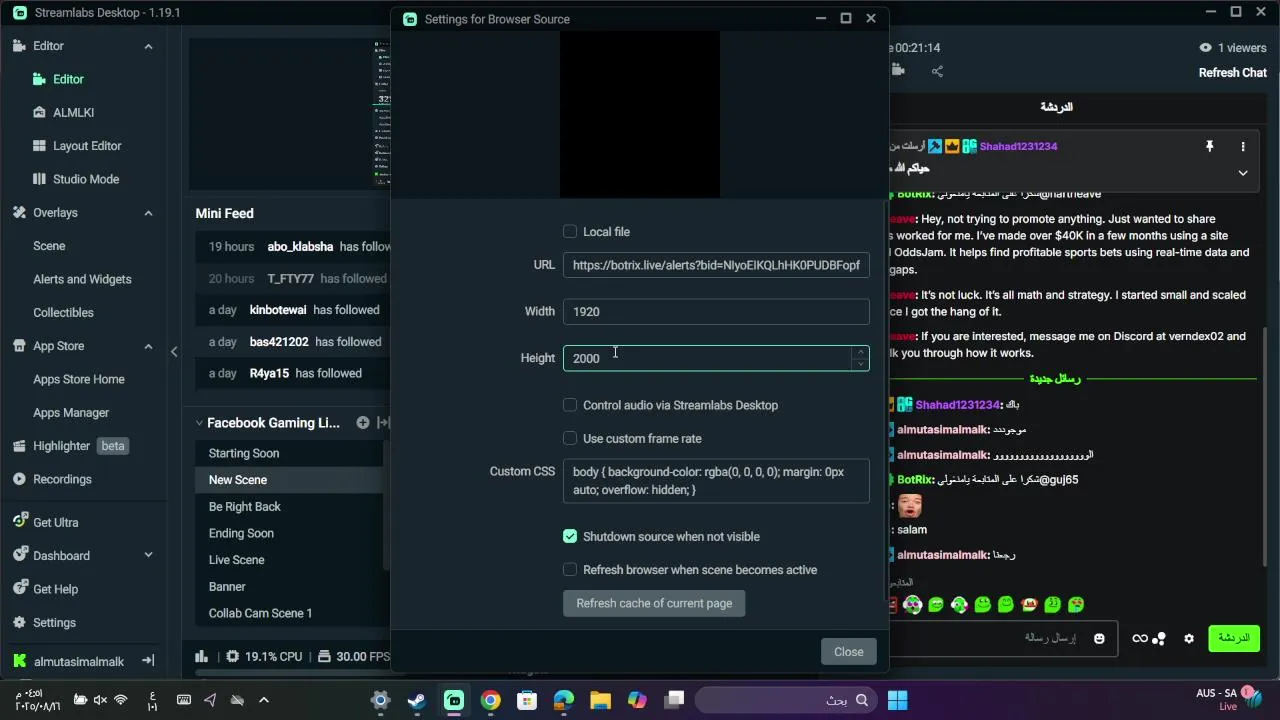Open Scene under Overlays
The image size is (1280, 720).
coord(49,246)
